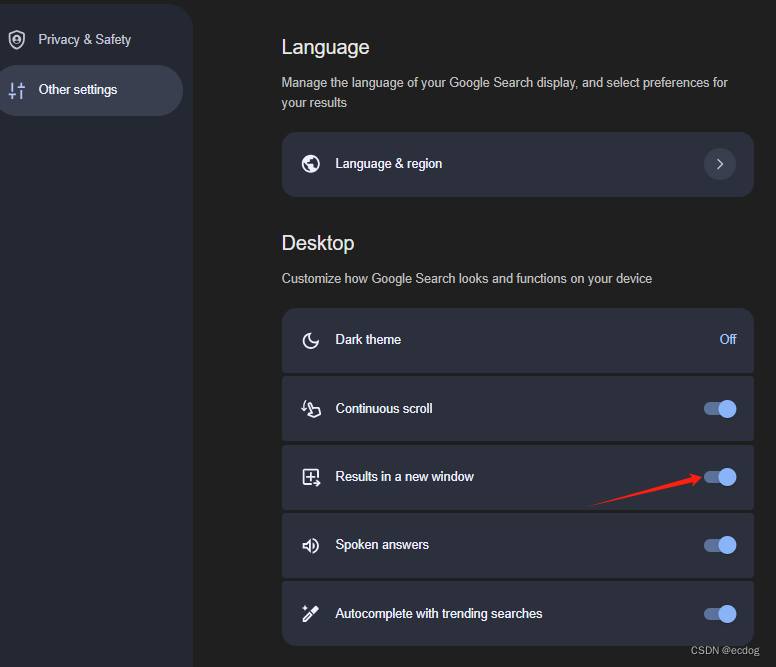Click the Other settings sliders icon
Screen dimensions: 776x667
pos(17,90)
